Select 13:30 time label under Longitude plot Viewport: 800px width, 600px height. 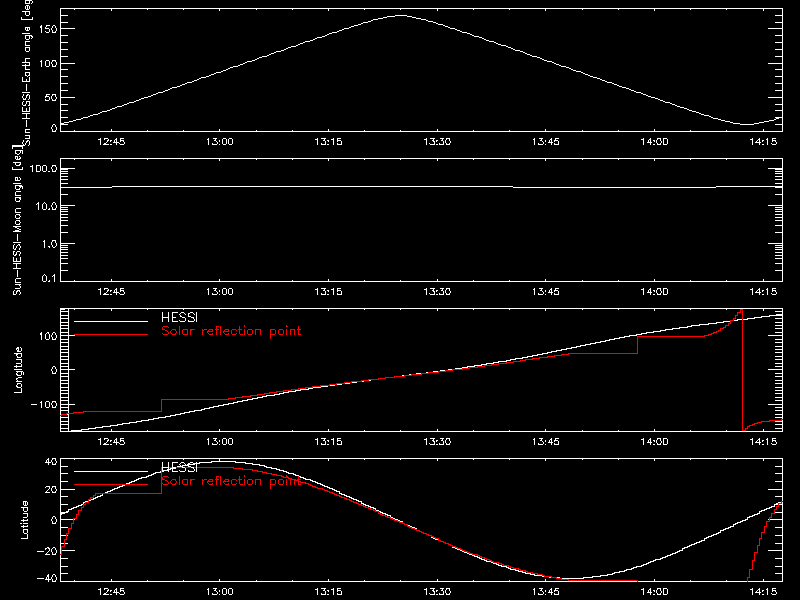click(x=437, y=441)
